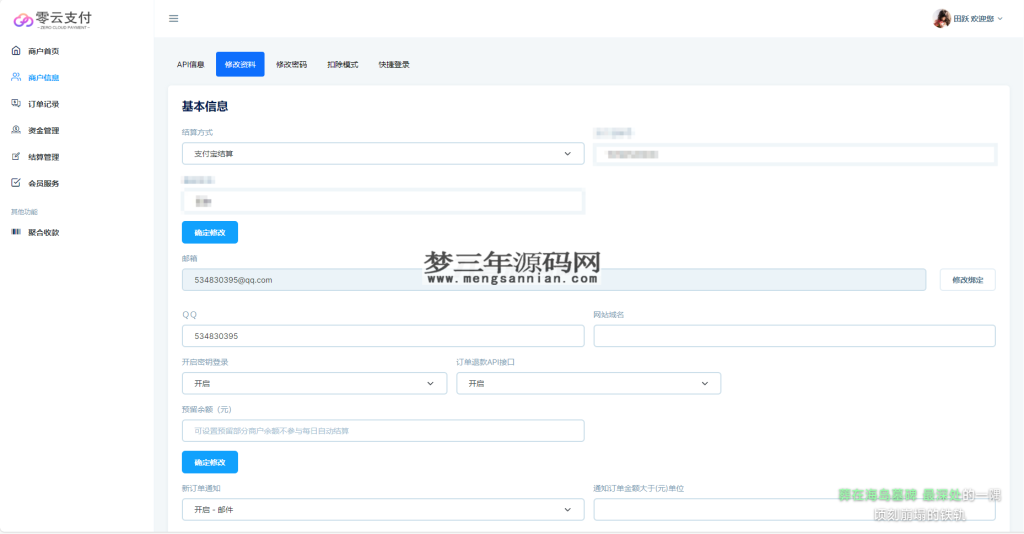Switch to the 修改密码 tab
Viewport: 1024px width, 534px height.
[291, 64]
